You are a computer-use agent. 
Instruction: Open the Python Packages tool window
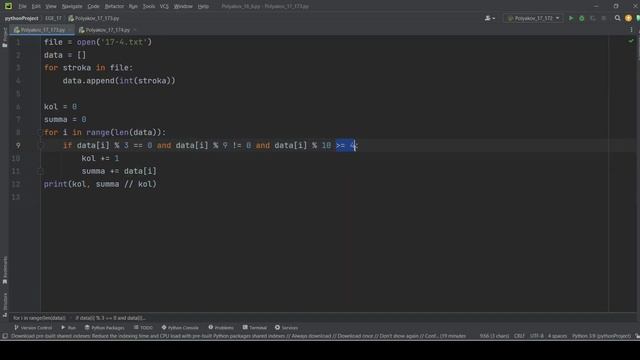point(104,327)
